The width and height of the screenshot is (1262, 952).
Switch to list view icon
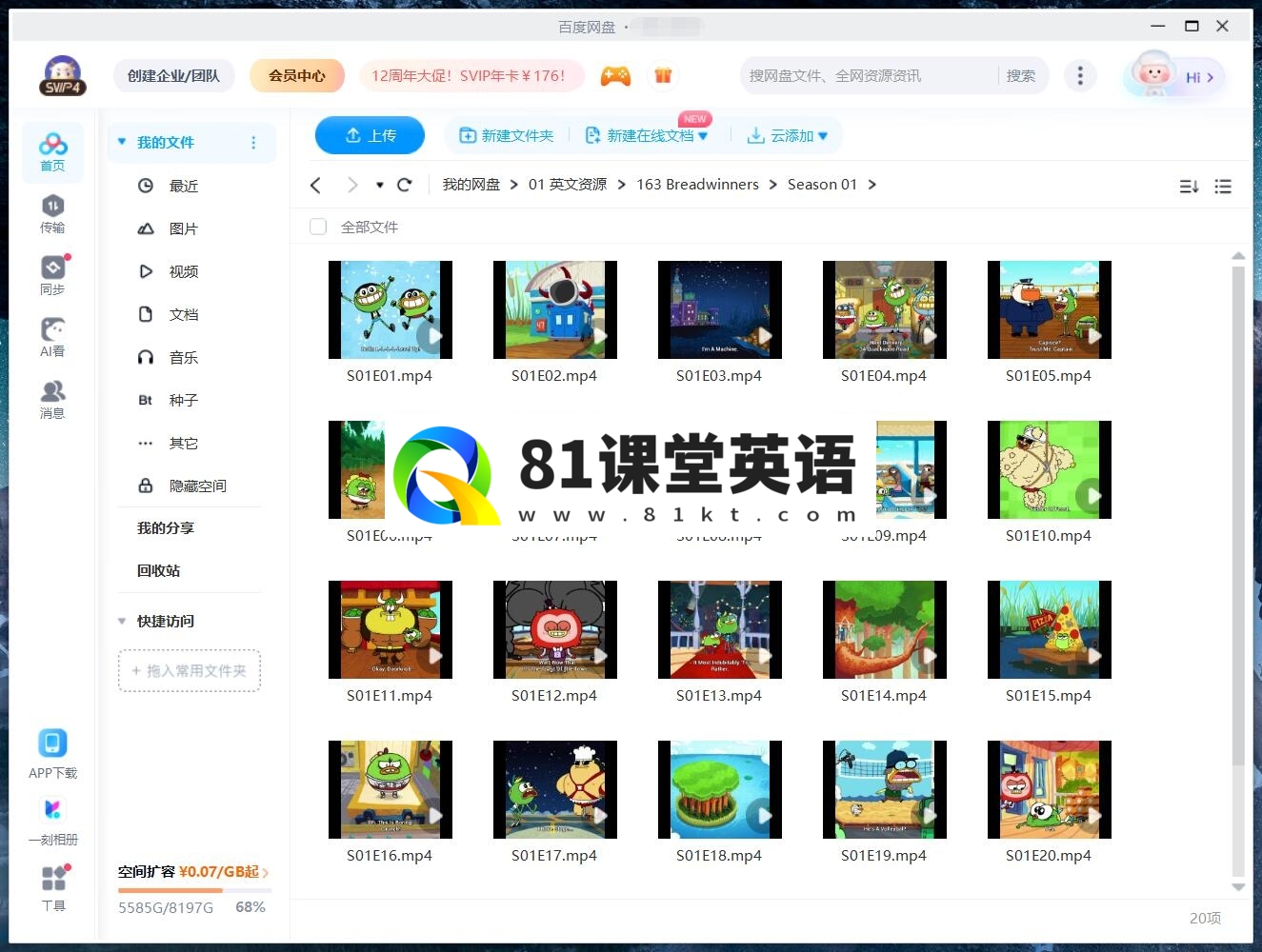(x=1223, y=187)
